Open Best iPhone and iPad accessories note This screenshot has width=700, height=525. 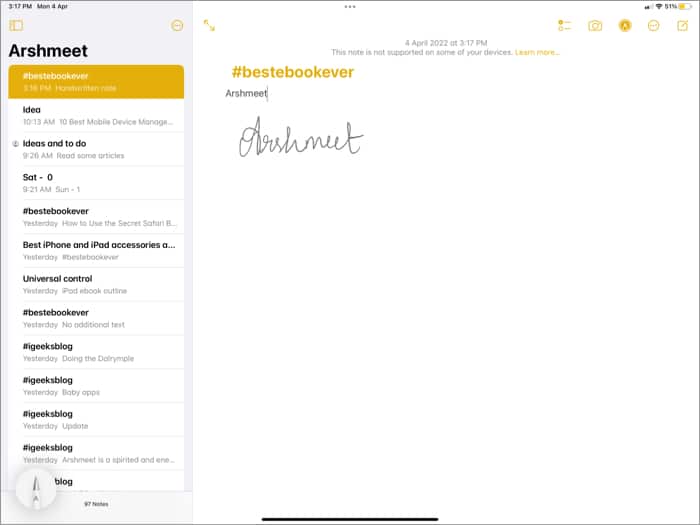pos(96,251)
